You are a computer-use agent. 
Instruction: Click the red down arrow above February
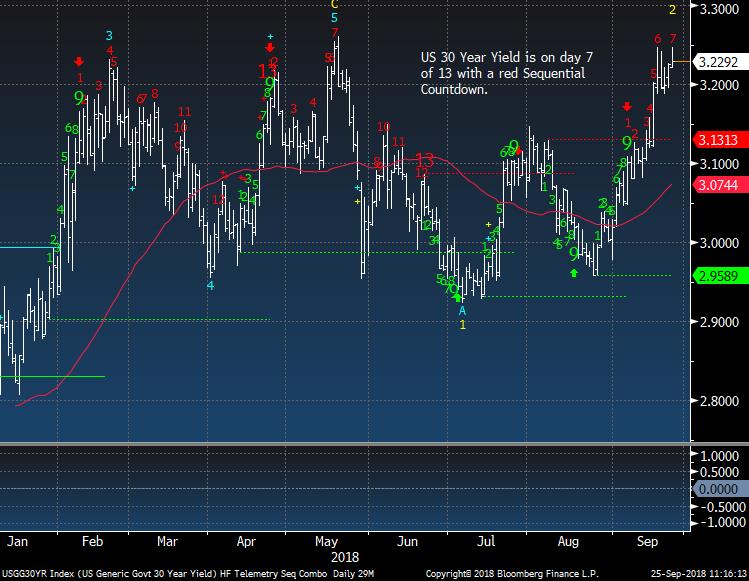click(79, 62)
